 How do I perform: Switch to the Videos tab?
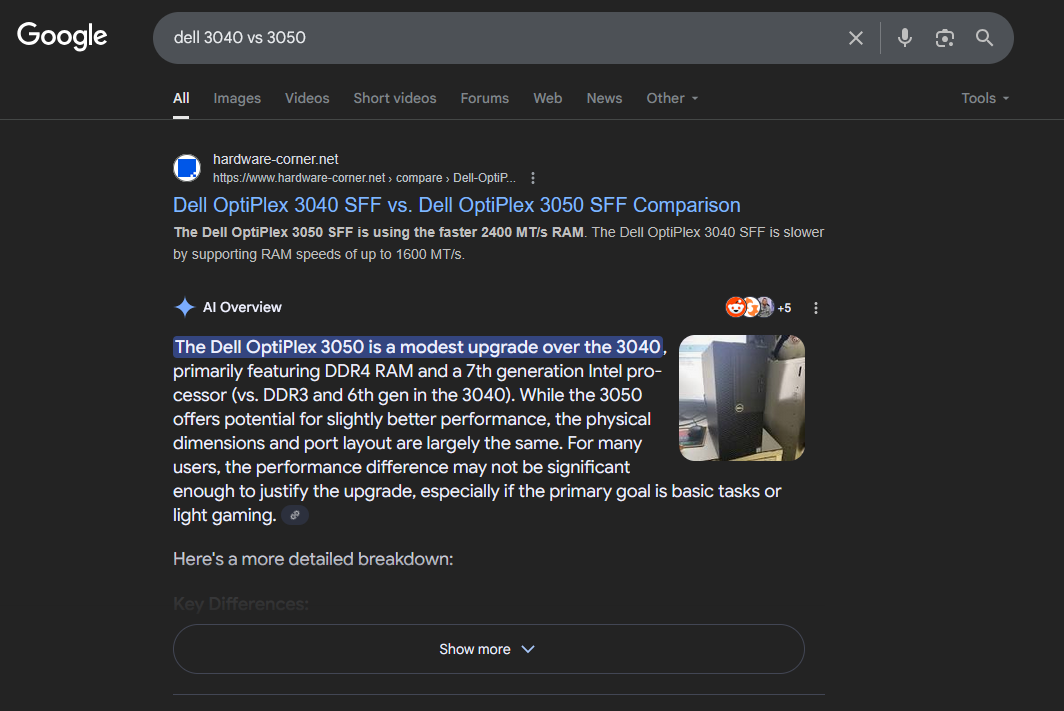307,98
